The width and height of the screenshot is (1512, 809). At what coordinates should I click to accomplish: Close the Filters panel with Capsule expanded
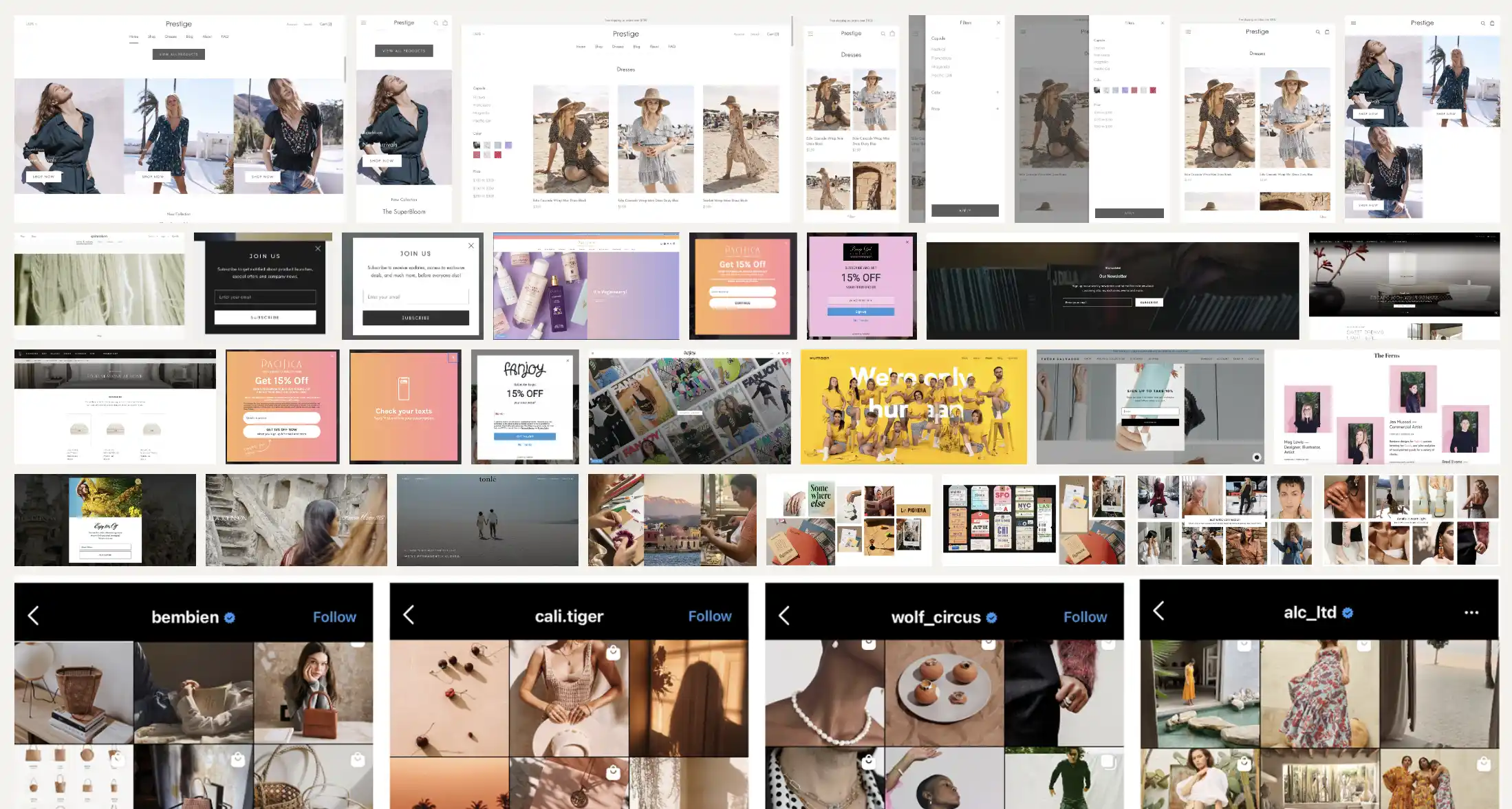click(998, 23)
